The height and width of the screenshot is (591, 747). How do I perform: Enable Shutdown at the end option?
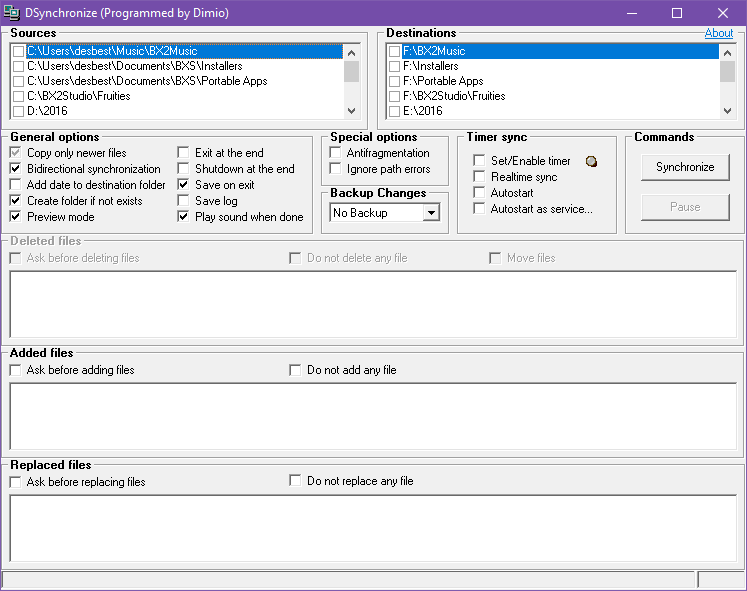click(183, 169)
